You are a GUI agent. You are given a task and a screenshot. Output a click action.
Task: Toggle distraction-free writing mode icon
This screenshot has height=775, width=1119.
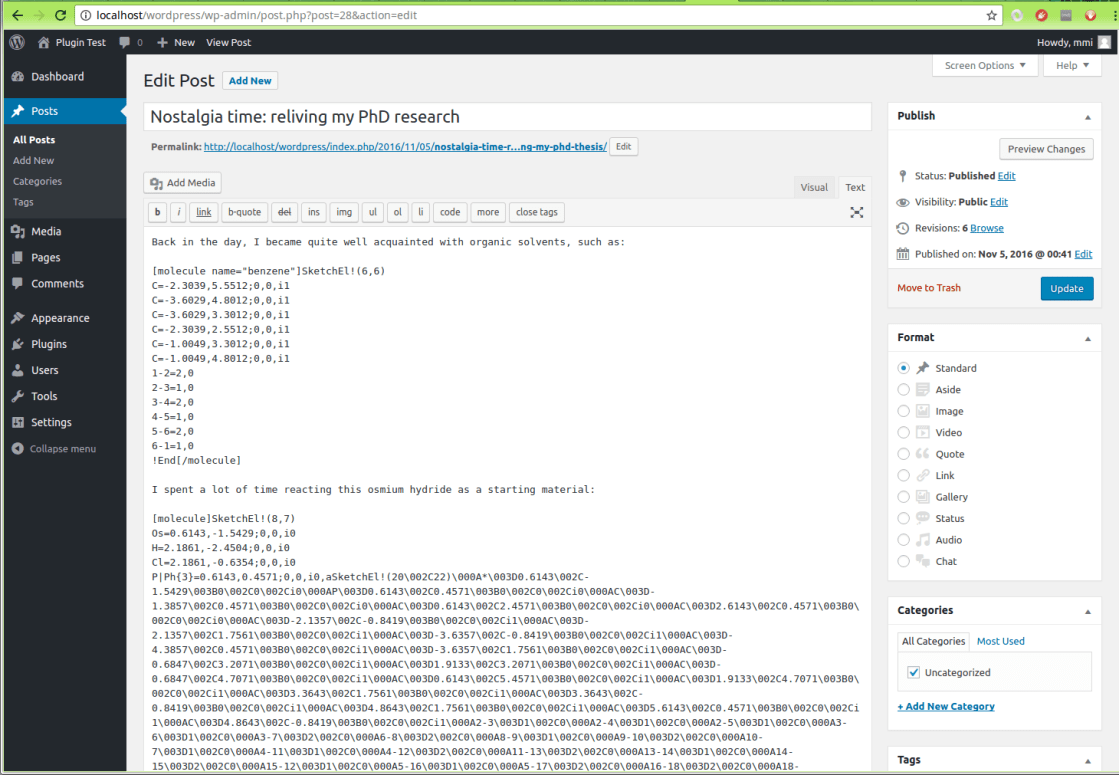(857, 212)
